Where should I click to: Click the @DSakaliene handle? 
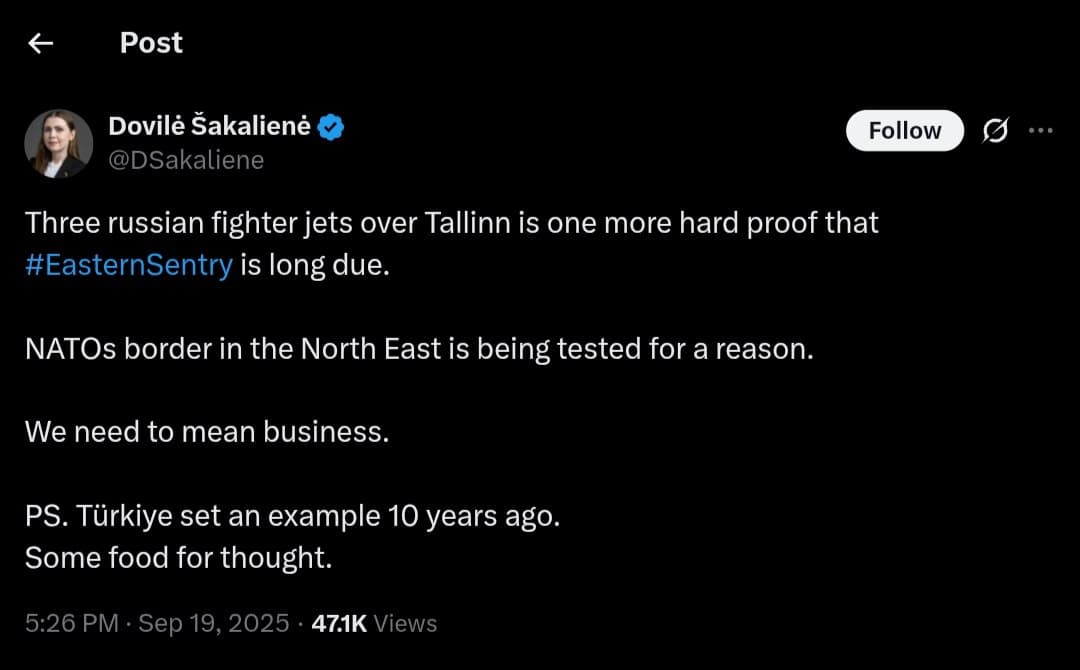click(186, 159)
